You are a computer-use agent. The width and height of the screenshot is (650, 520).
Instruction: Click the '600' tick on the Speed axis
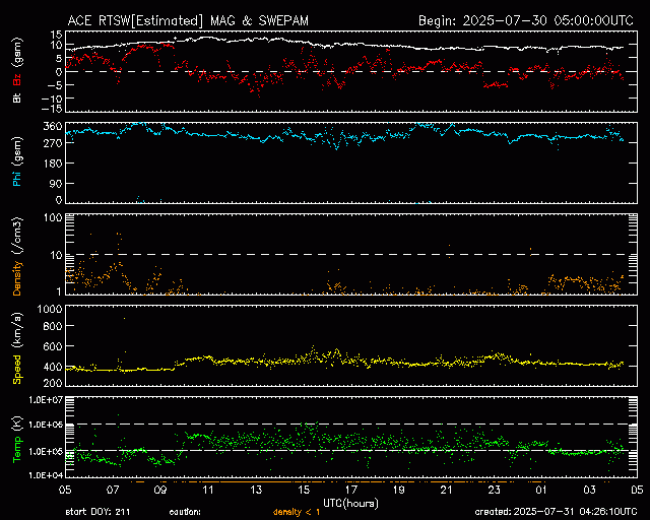pyautogui.click(x=53, y=346)
